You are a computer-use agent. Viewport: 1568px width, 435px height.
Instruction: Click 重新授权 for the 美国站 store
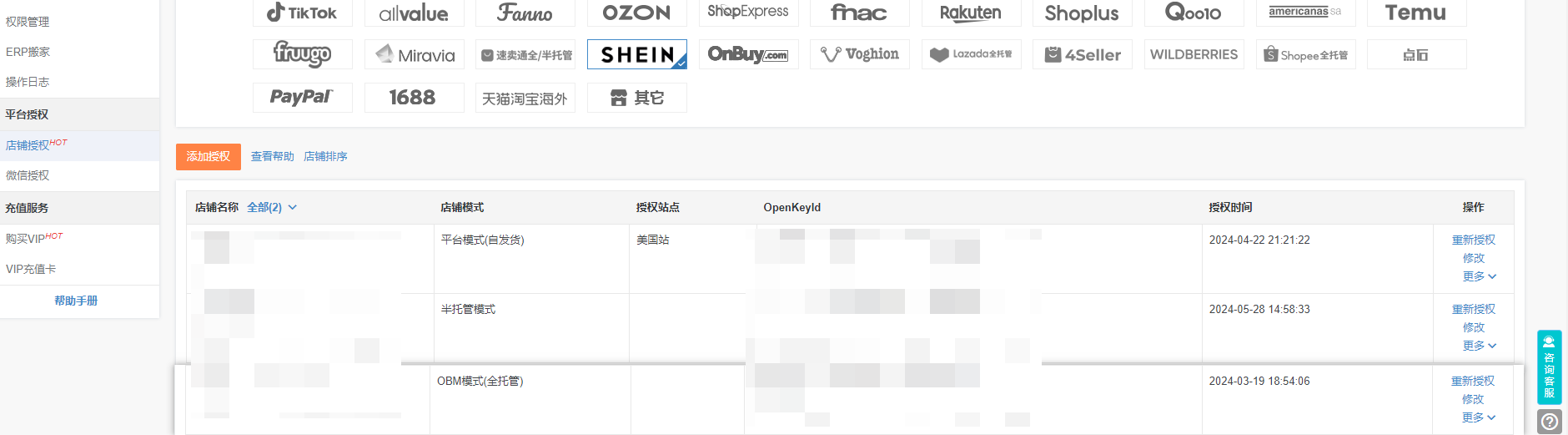coord(1474,240)
